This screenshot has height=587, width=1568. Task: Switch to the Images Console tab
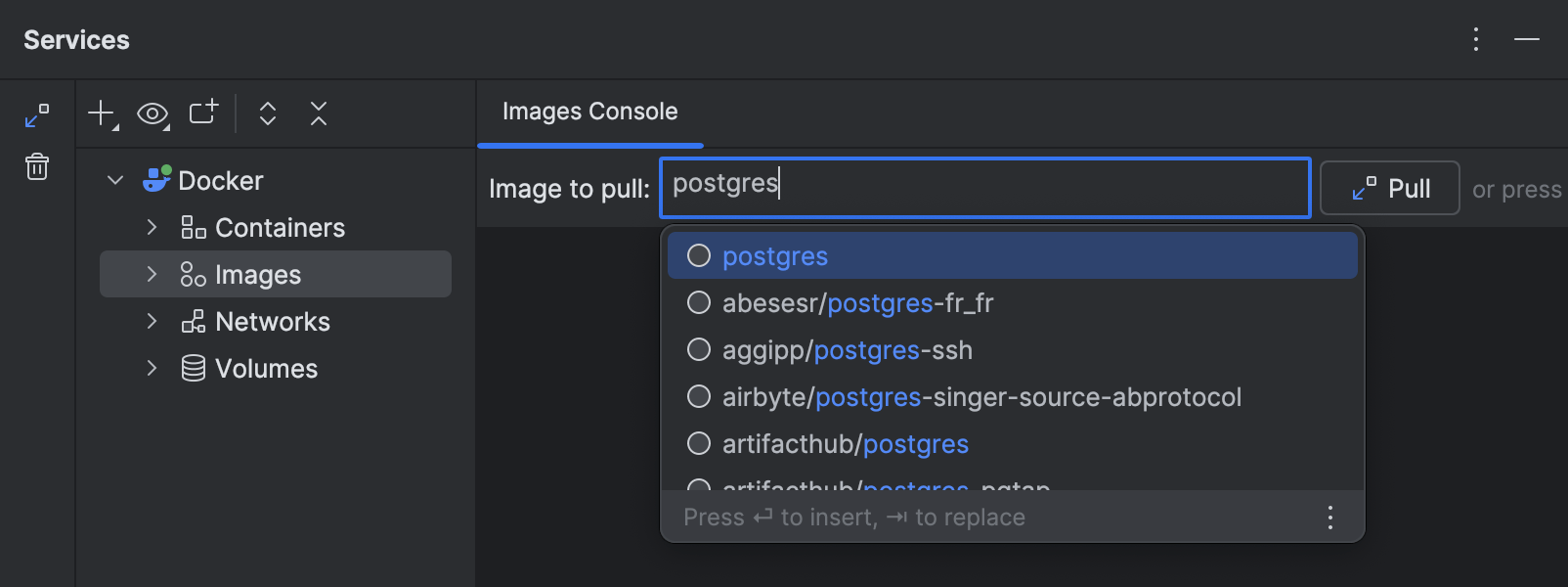(588, 112)
